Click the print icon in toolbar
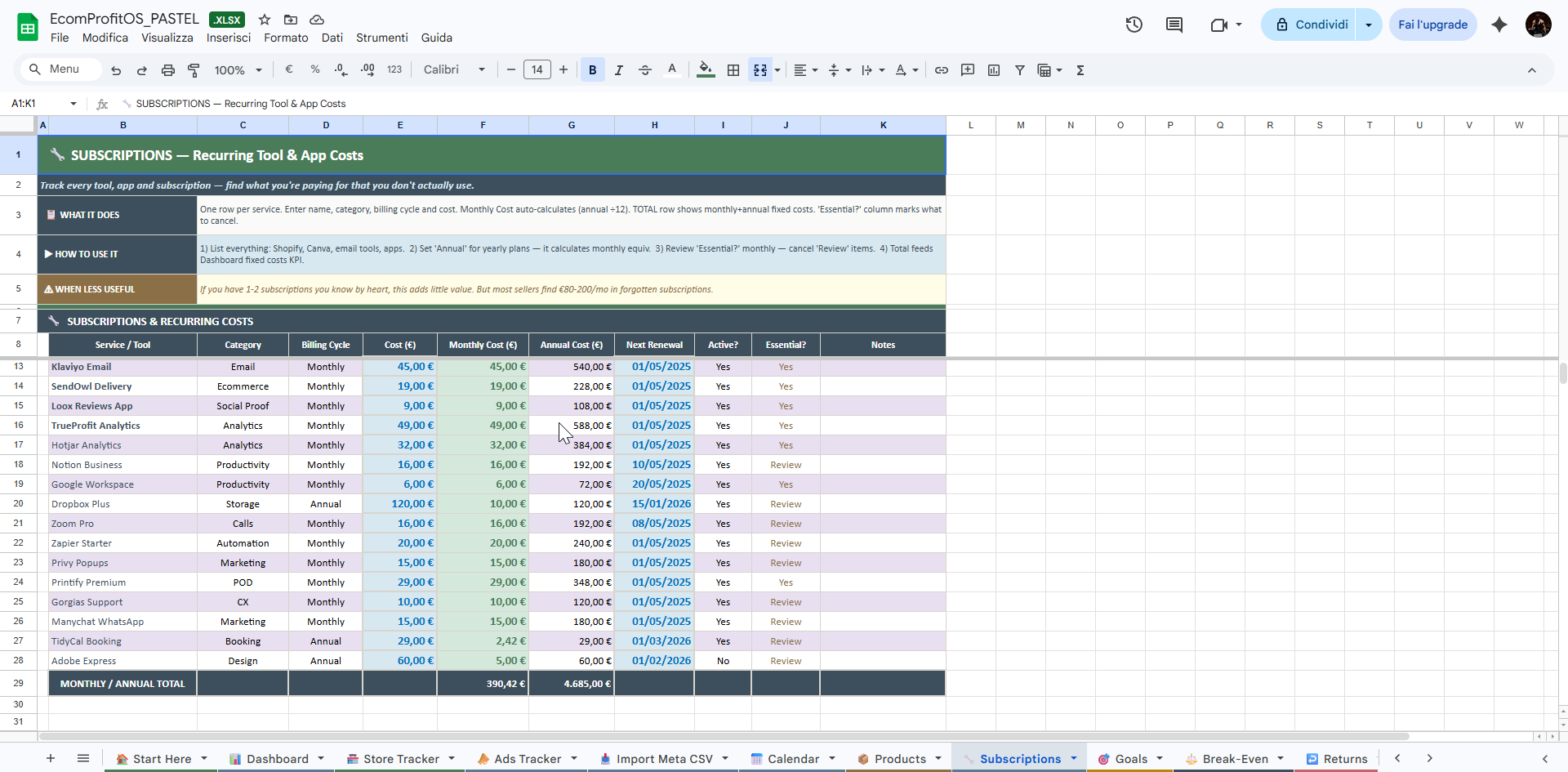 pos(168,70)
